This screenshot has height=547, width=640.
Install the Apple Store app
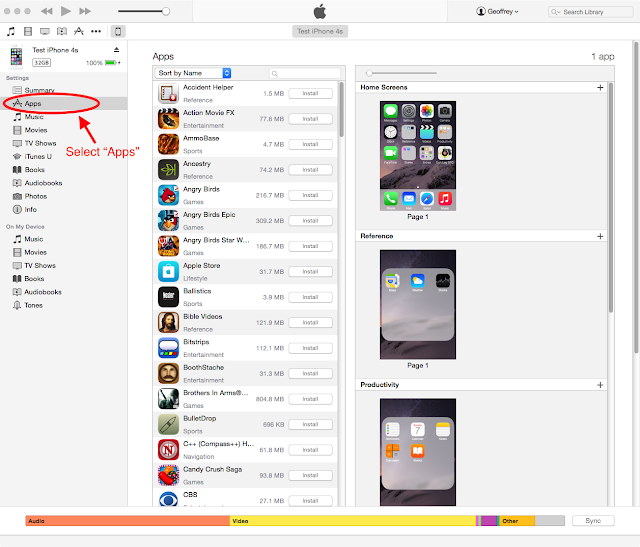click(x=310, y=271)
